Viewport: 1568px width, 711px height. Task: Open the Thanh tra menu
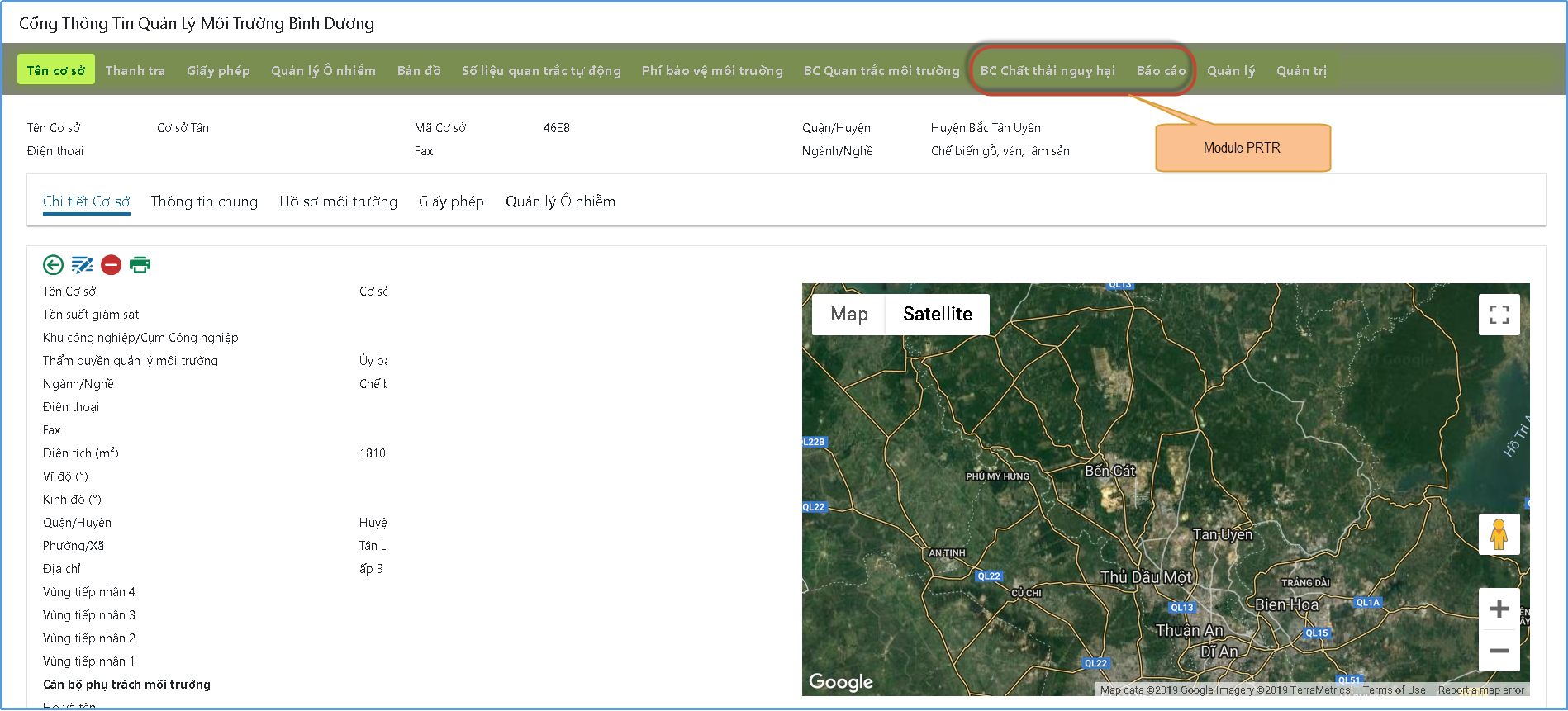(135, 71)
